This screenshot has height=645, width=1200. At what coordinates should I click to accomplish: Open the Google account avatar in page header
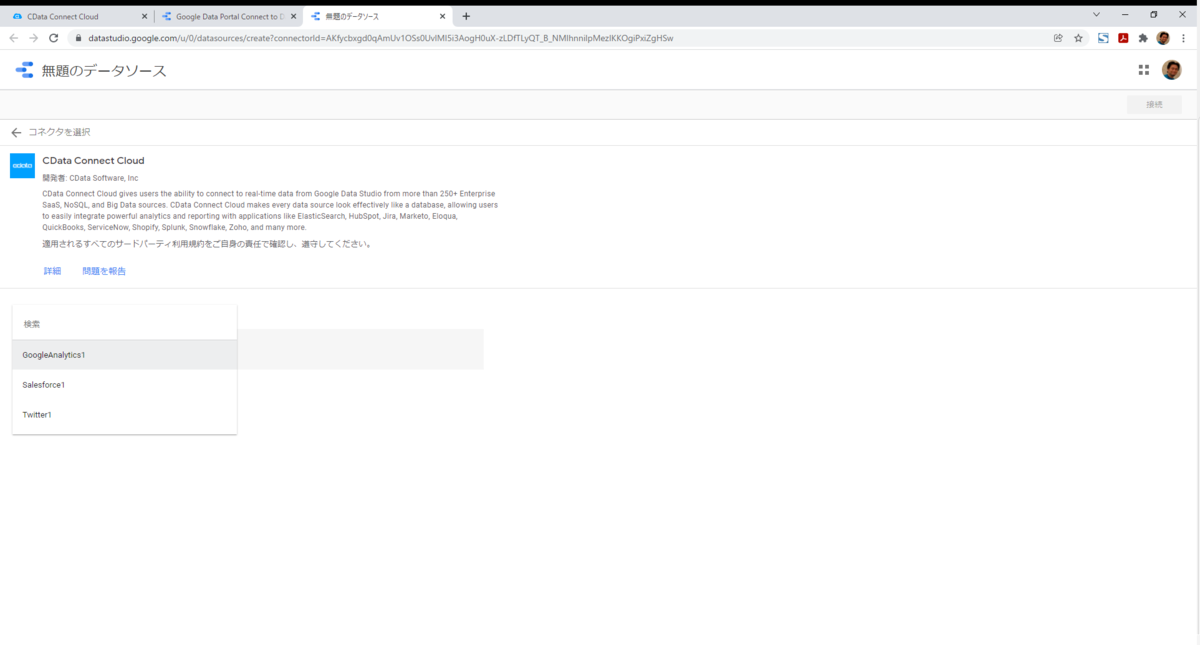pos(1171,70)
